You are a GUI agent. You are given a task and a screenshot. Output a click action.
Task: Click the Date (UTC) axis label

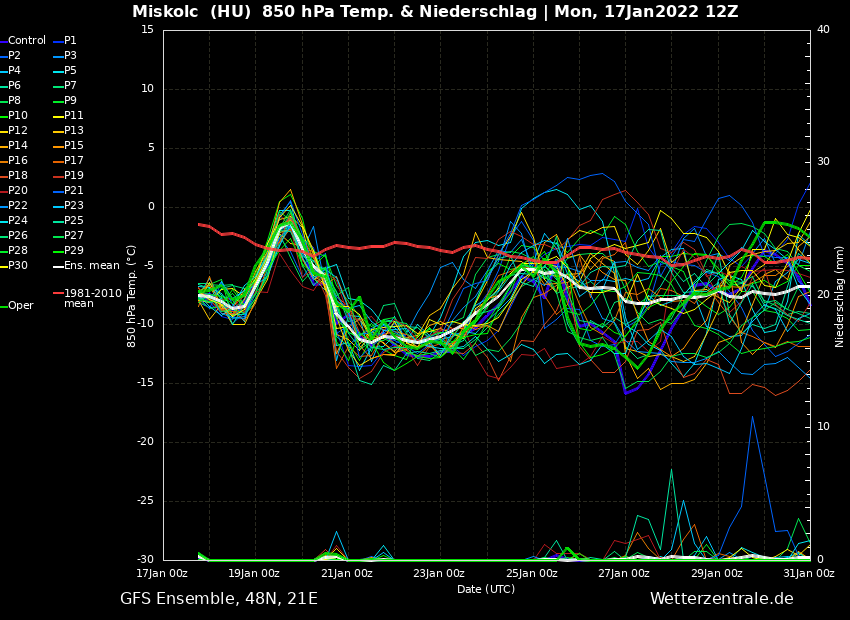tap(486, 590)
